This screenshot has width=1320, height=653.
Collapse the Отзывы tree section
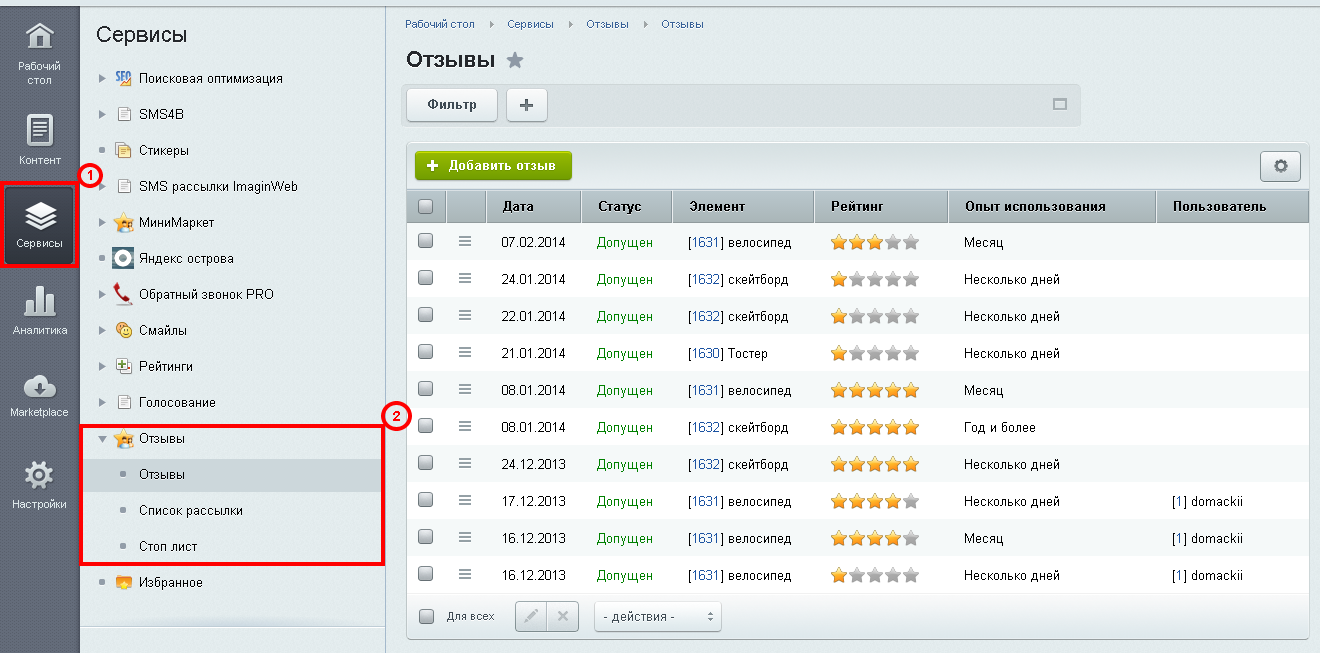click(102, 438)
